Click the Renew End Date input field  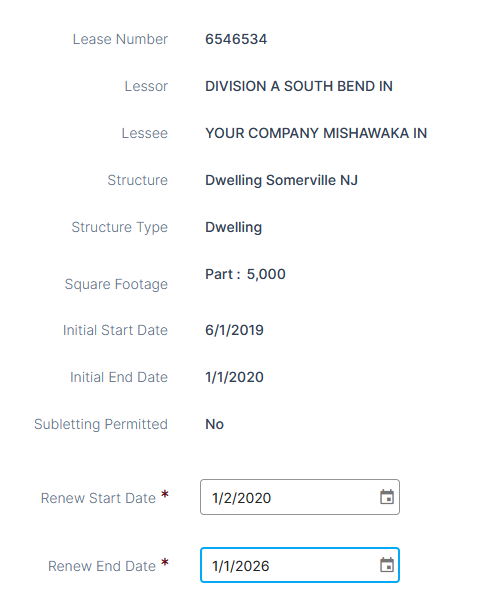coord(300,565)
